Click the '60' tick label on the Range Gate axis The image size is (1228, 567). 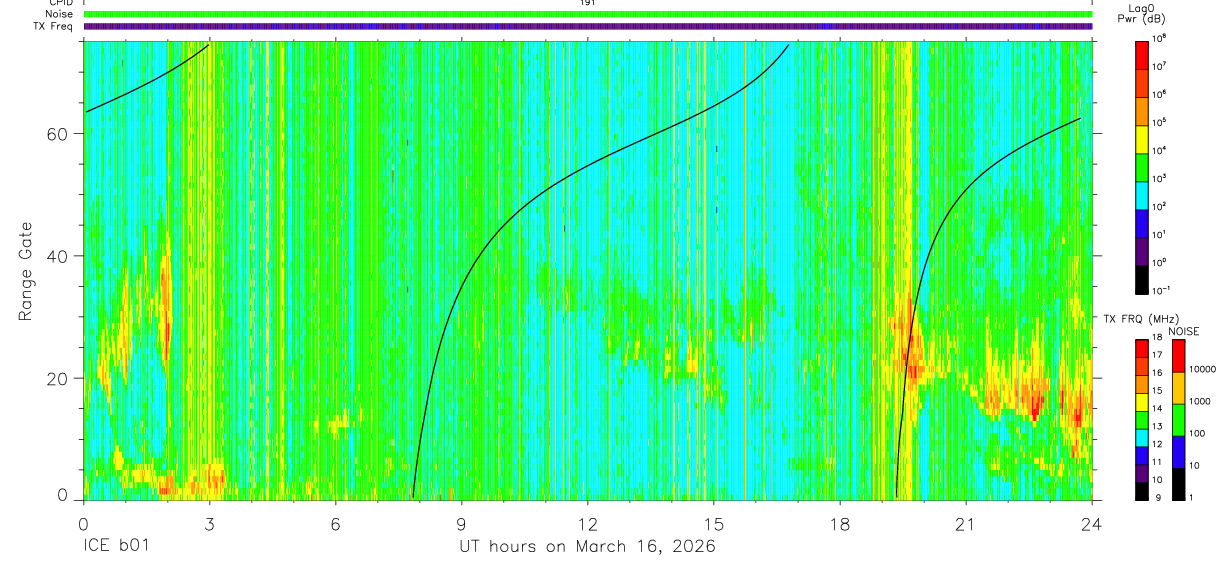pyautogui.click(x=58, y=134)
